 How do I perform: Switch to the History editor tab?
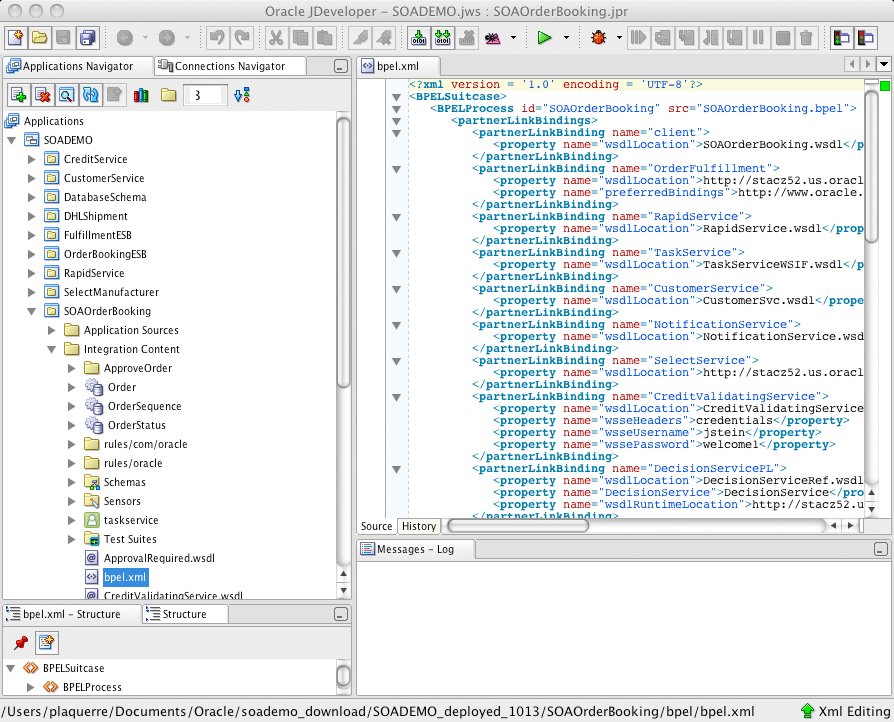pos(419,526)
